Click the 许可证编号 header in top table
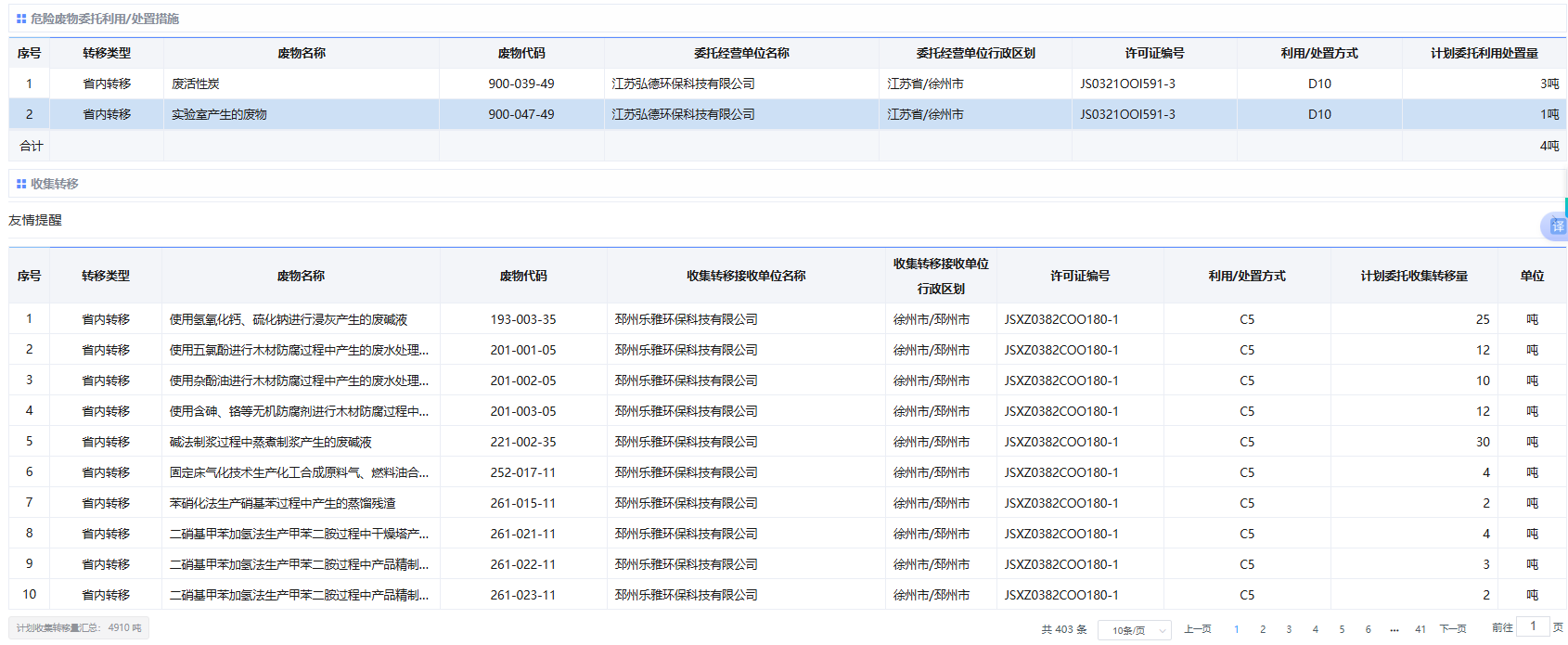Image resolution: width=1568 pixels, height=645 pixels. click(1153, 53)
